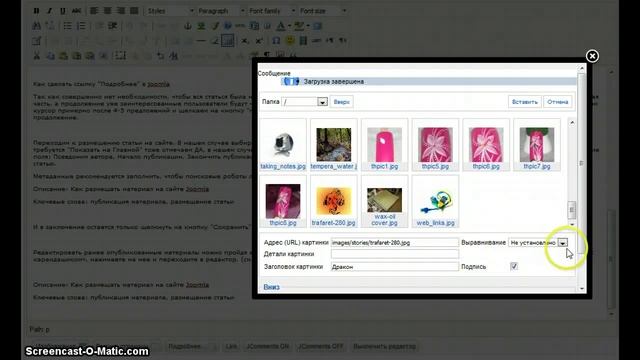This screenshot has height=360, width=640.
Task: Open the Font size dropdown
Action: (x=322, y=11)
